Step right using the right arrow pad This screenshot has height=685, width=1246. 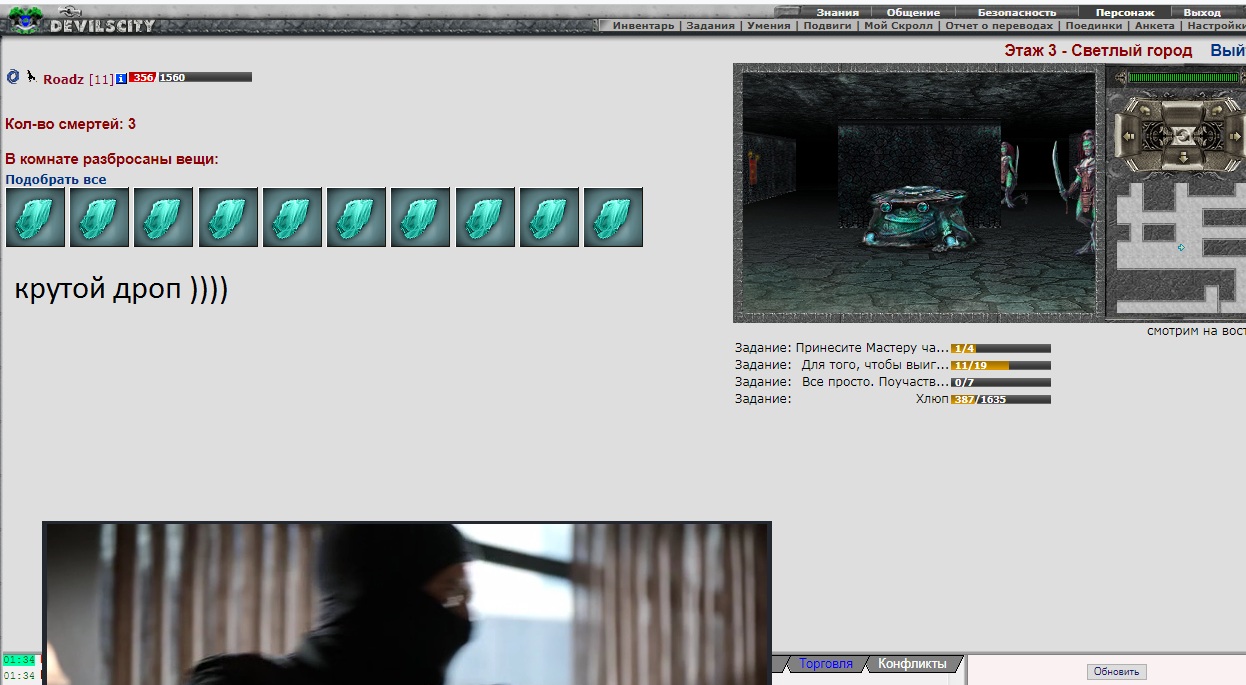pyautogui.click(x=1237, y=134)
